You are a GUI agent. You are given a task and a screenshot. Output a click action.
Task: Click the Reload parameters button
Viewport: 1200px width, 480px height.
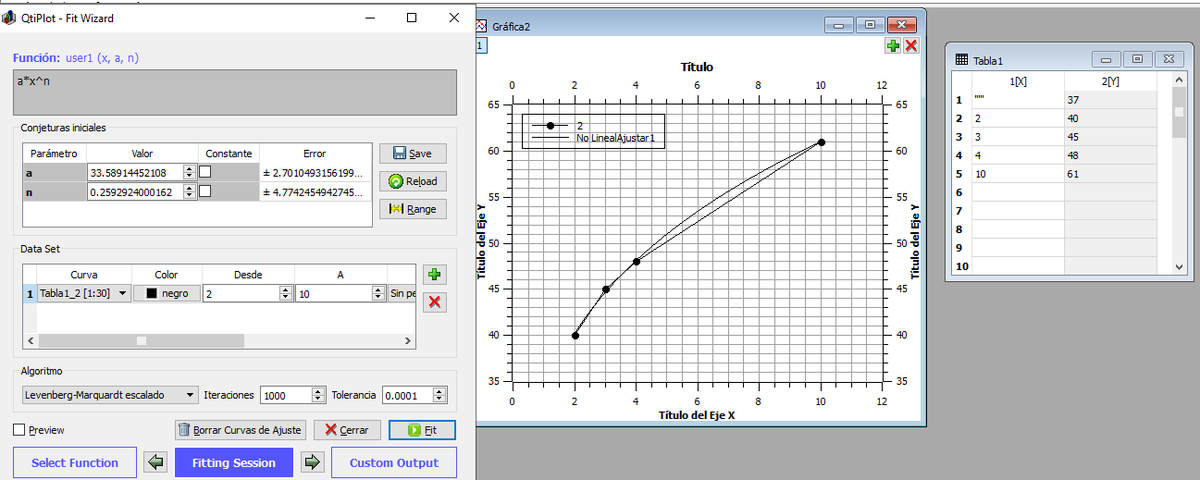pyautogui.click(x=413, y=181)
